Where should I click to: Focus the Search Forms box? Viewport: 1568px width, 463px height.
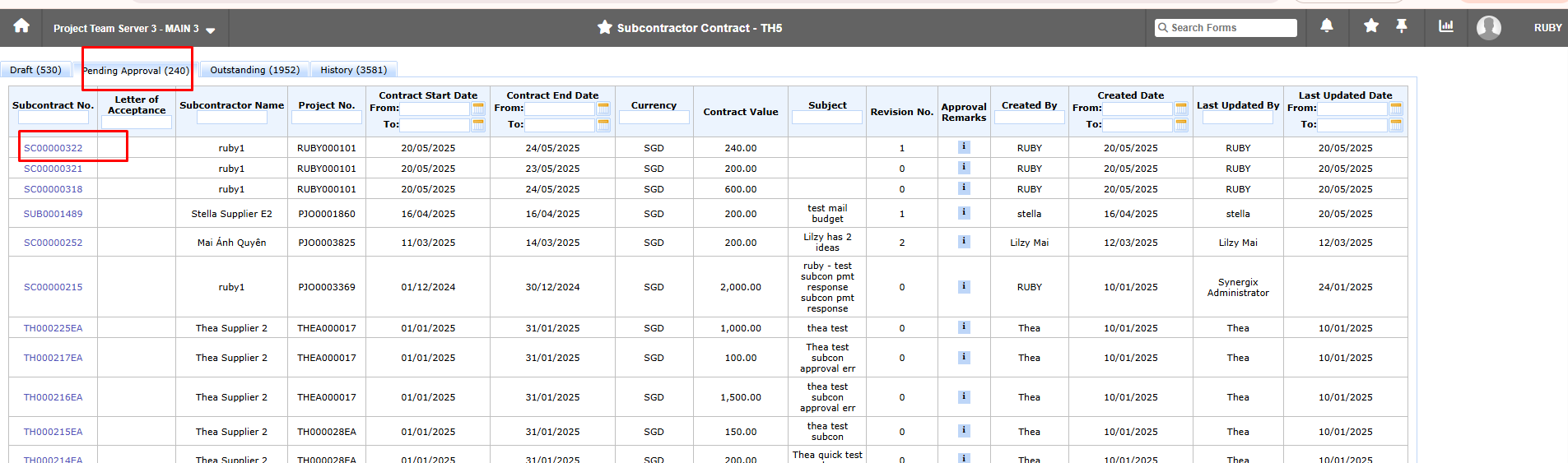(1226, 27)
